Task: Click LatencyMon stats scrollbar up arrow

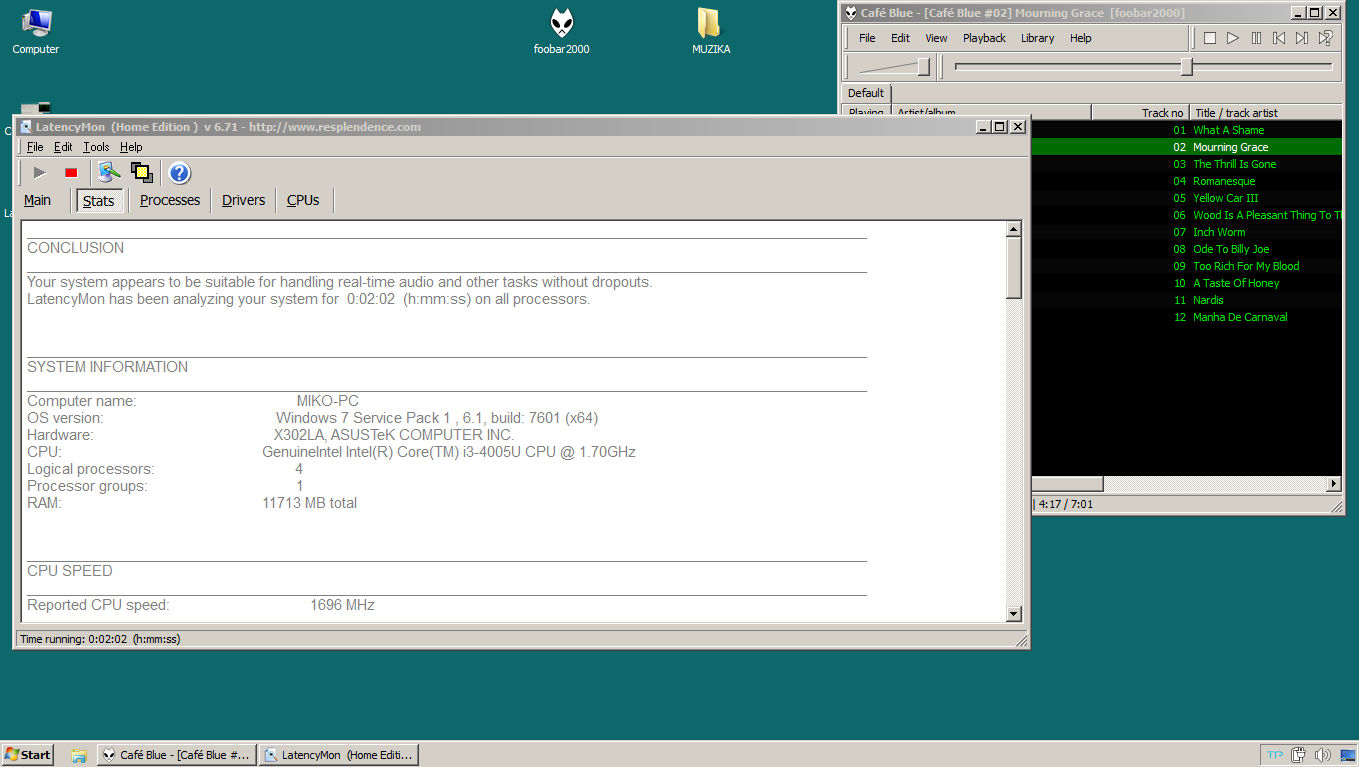Action: (1014, 229)
